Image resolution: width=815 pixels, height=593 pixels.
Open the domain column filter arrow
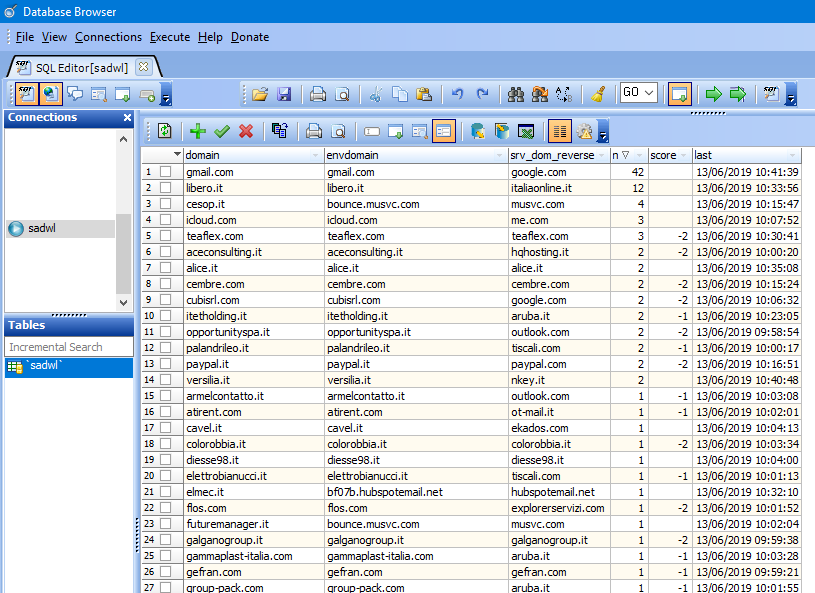point(316,155)
